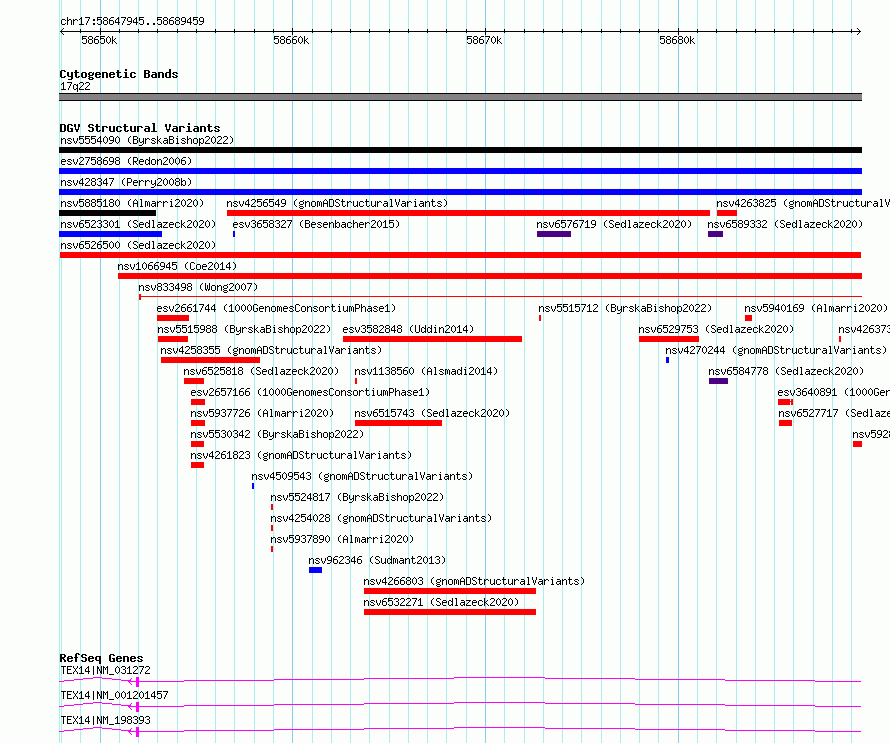The width and height of the screenshot is (890, 743).
Task: Click nsv6525818 (Sedlazeck2020) label
Action: click(261, 371)
